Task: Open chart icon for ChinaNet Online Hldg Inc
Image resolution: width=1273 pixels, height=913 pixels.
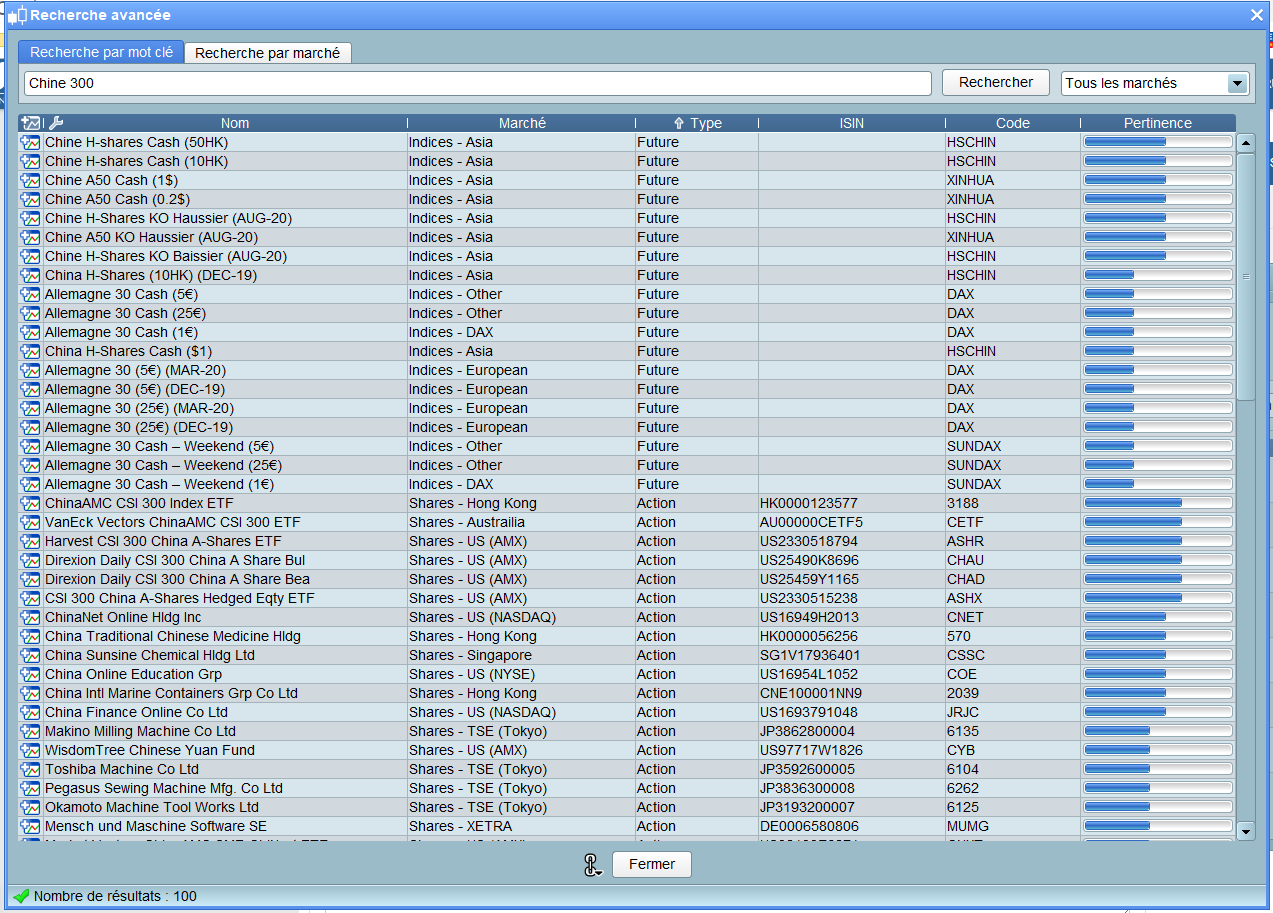Action: coord(30,617)
